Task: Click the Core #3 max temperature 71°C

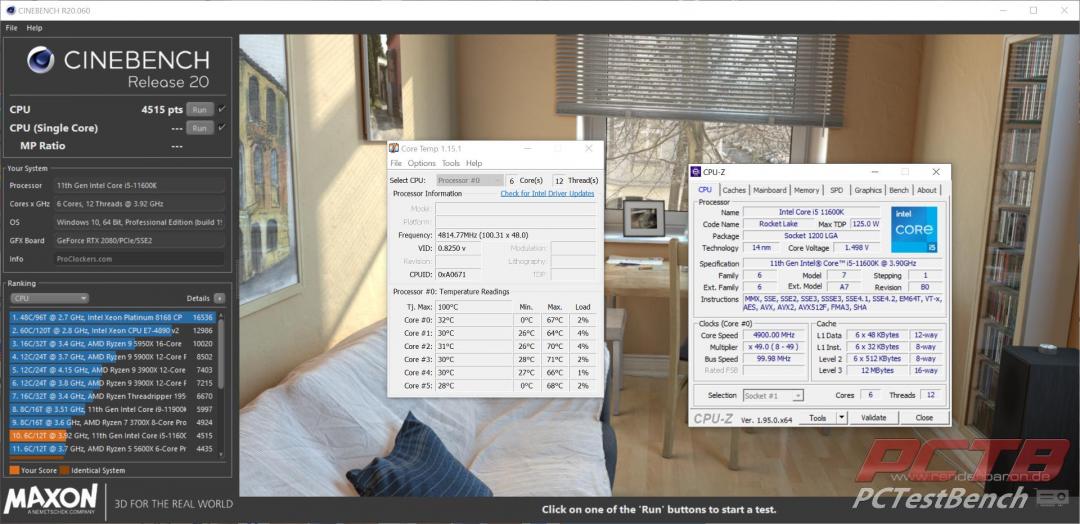Action: [x=555, y=359]
